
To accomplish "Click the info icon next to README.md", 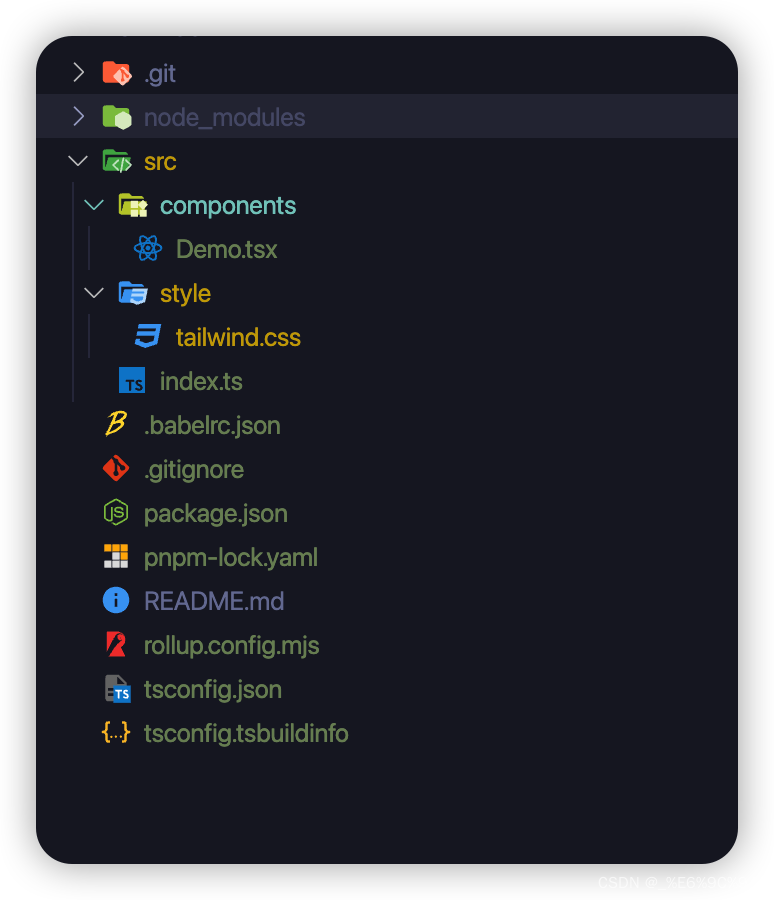I will tap(116, 600).
